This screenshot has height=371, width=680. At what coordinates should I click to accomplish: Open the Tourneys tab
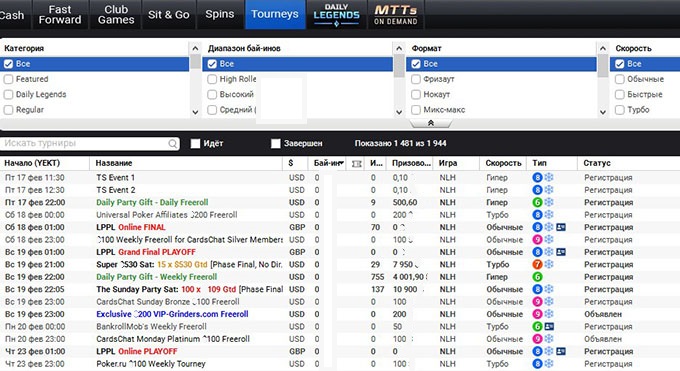point(275,15)
